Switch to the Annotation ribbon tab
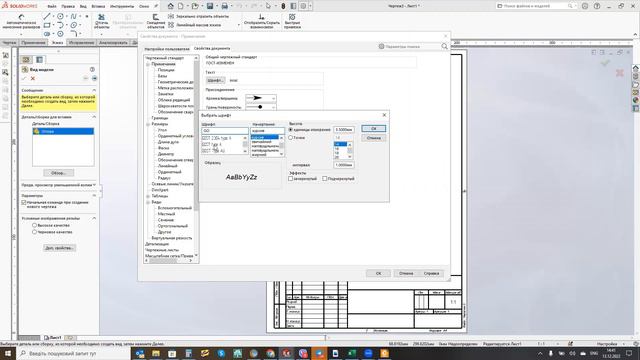 pos(33,42)
